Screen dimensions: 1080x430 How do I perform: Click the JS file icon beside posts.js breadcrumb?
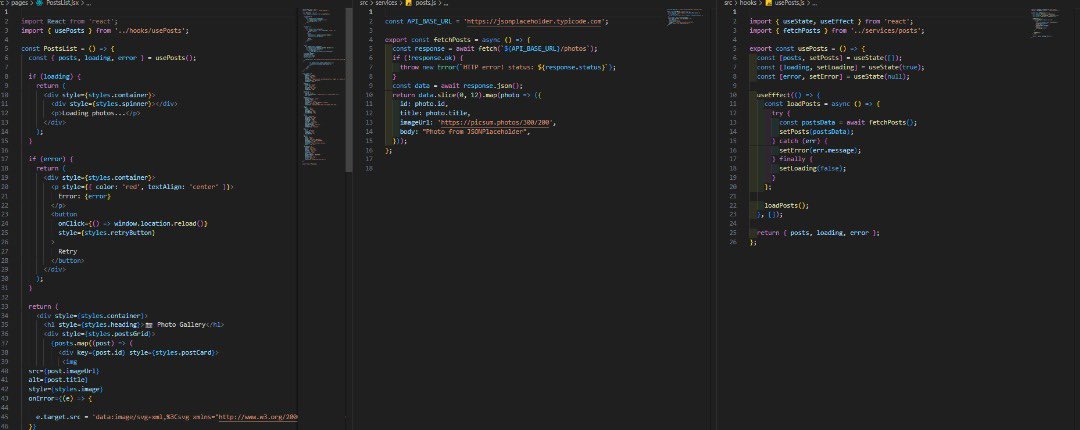click(408, 3)
